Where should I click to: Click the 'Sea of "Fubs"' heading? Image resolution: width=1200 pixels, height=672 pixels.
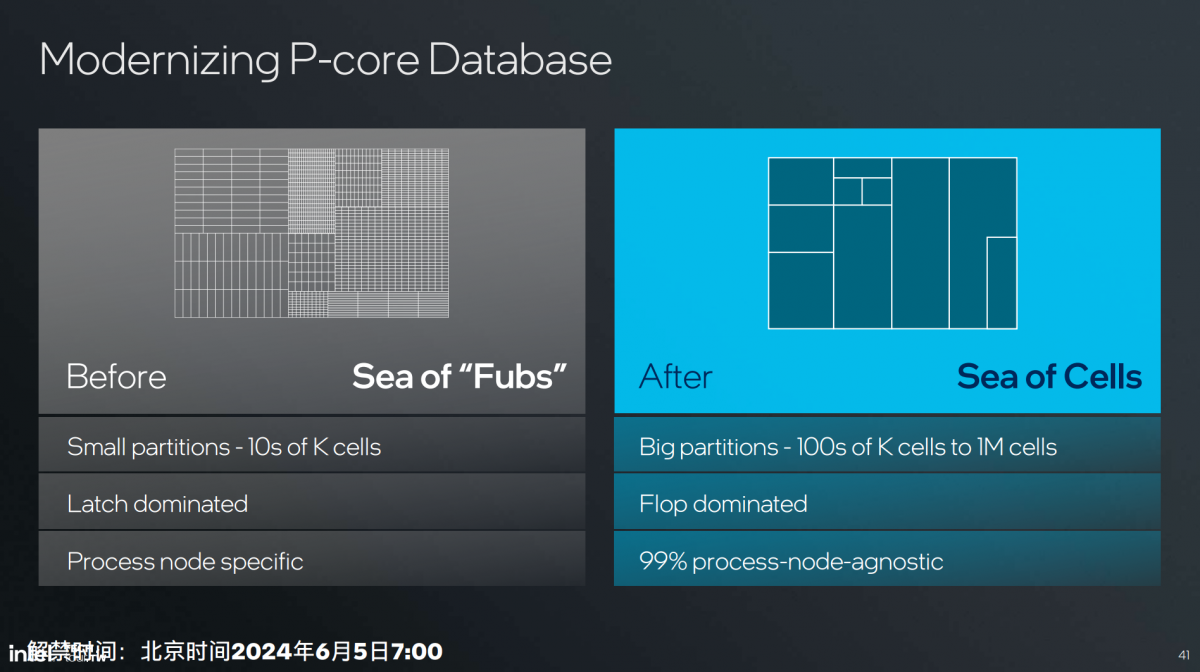[460, 377]
